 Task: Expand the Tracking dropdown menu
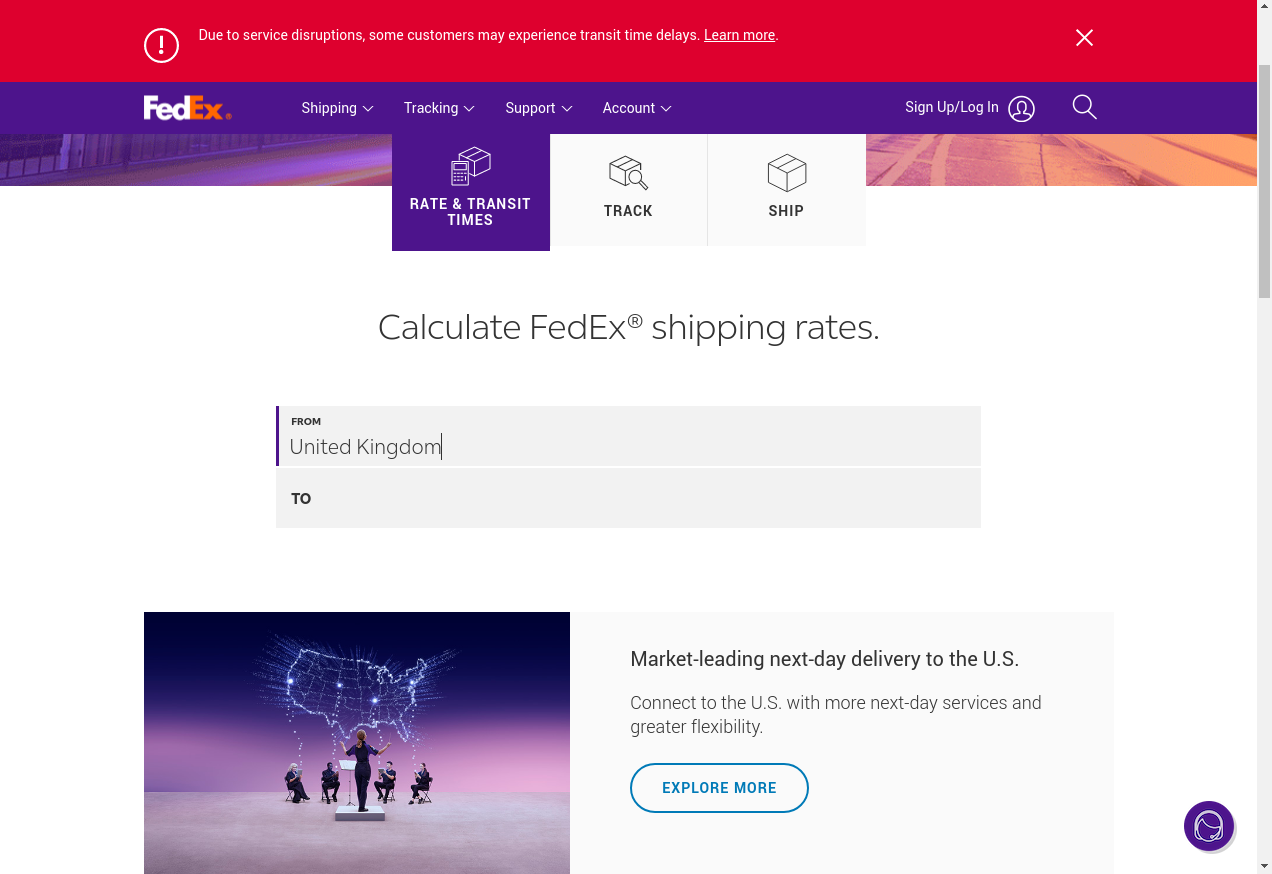pyautogui.click(x=439, y=108)
